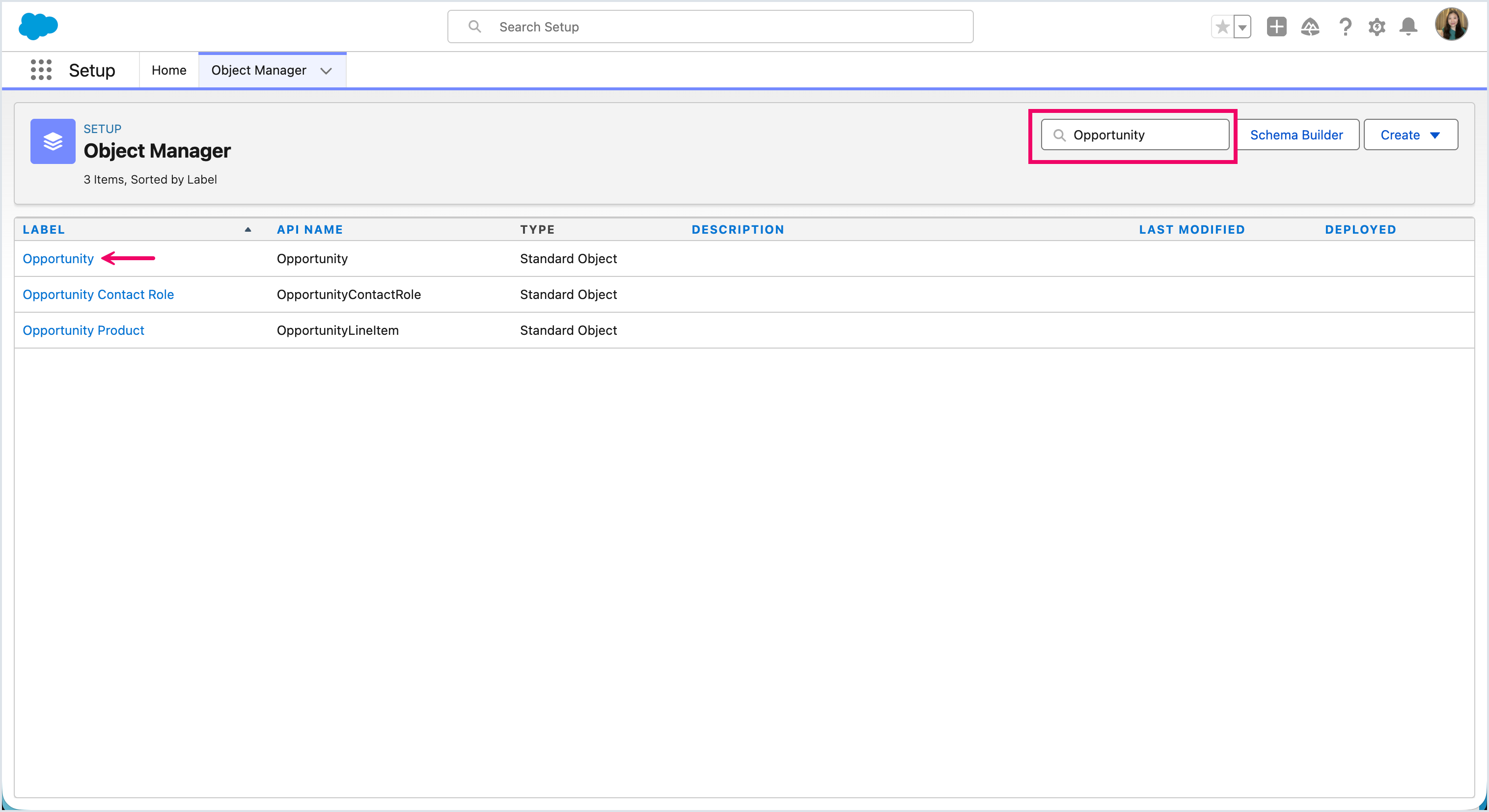Screen dimensions: 1489x812
Task: Open the Opportunity Product object
Action: coord(83,330)
